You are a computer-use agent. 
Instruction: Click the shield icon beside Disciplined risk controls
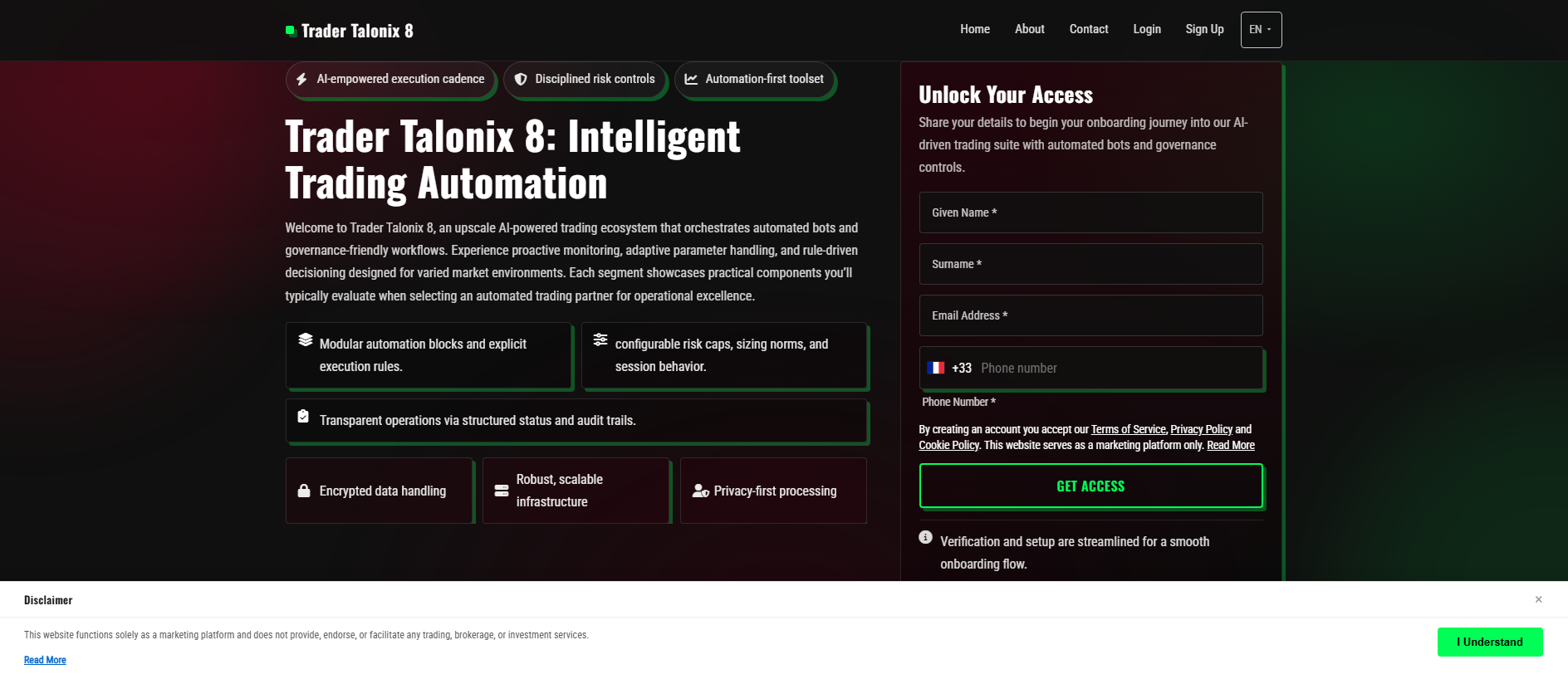coord(521,79)
